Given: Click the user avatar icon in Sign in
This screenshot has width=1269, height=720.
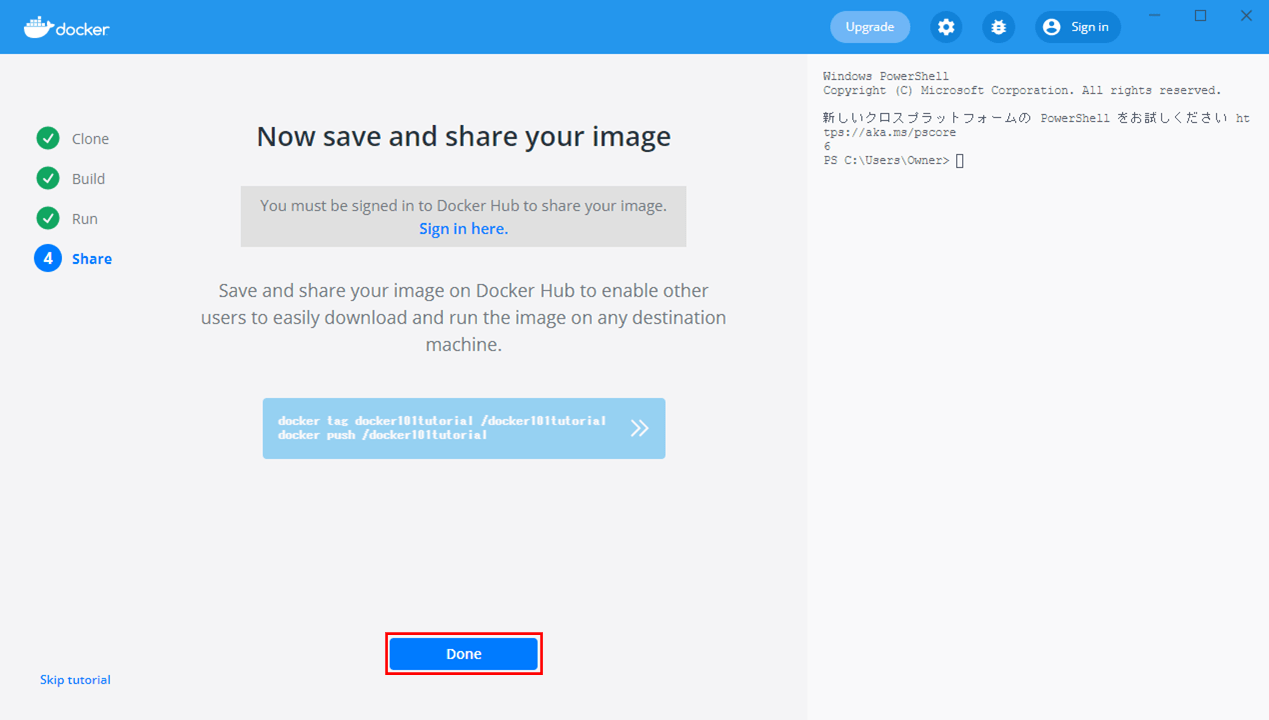Looking at the screenshot, I should 1051,27.
